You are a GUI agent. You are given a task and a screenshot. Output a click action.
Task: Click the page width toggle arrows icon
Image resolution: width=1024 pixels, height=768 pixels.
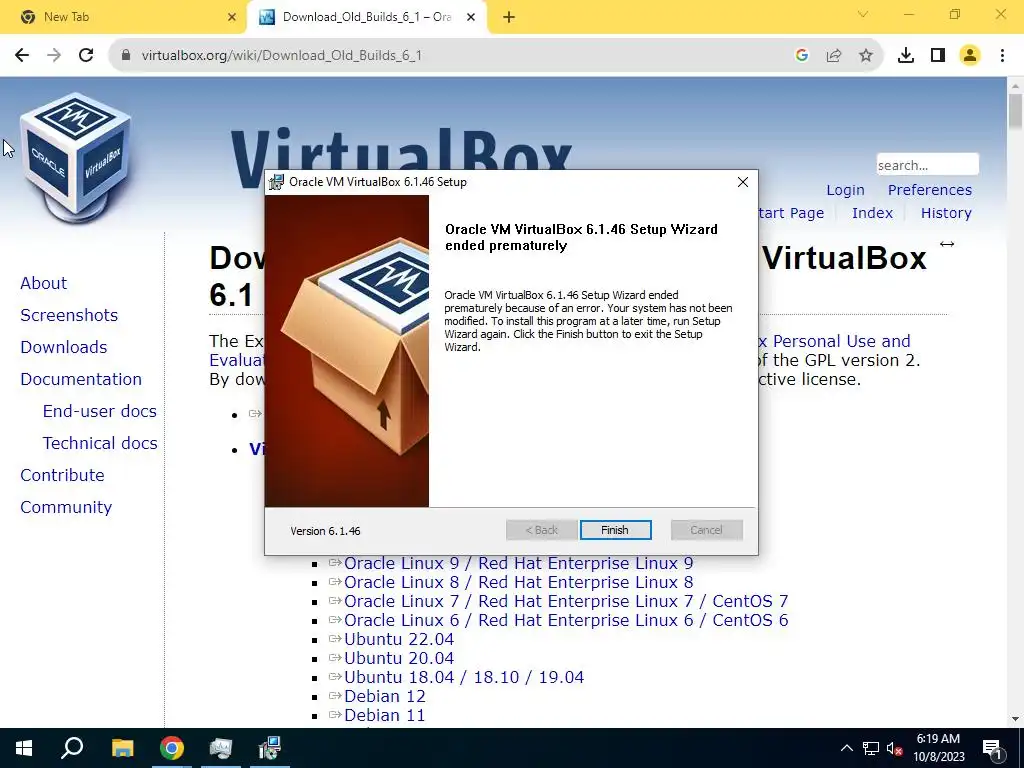(x=947, y=244)
